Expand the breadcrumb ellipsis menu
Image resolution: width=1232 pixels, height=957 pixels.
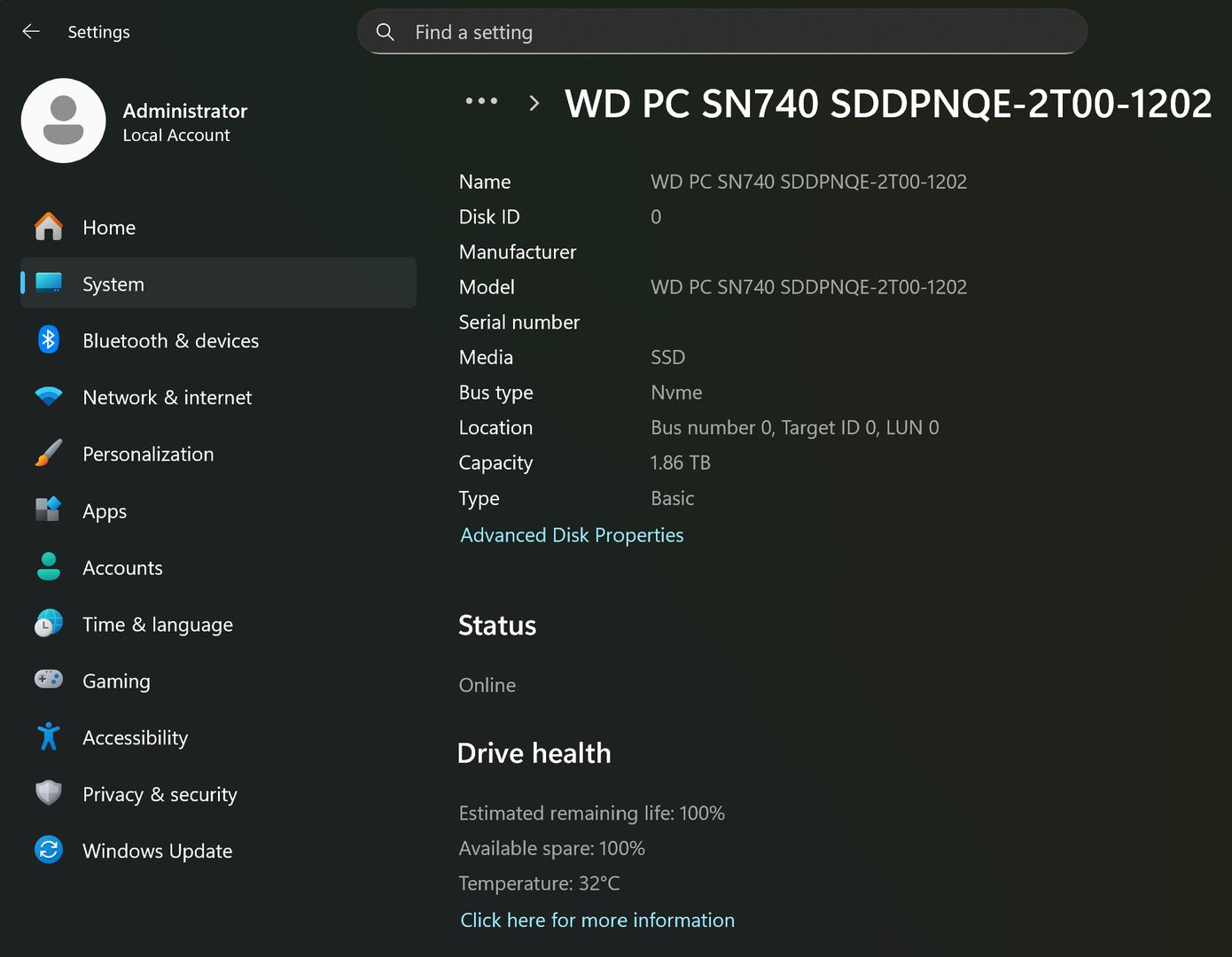(x=481, y=102)
